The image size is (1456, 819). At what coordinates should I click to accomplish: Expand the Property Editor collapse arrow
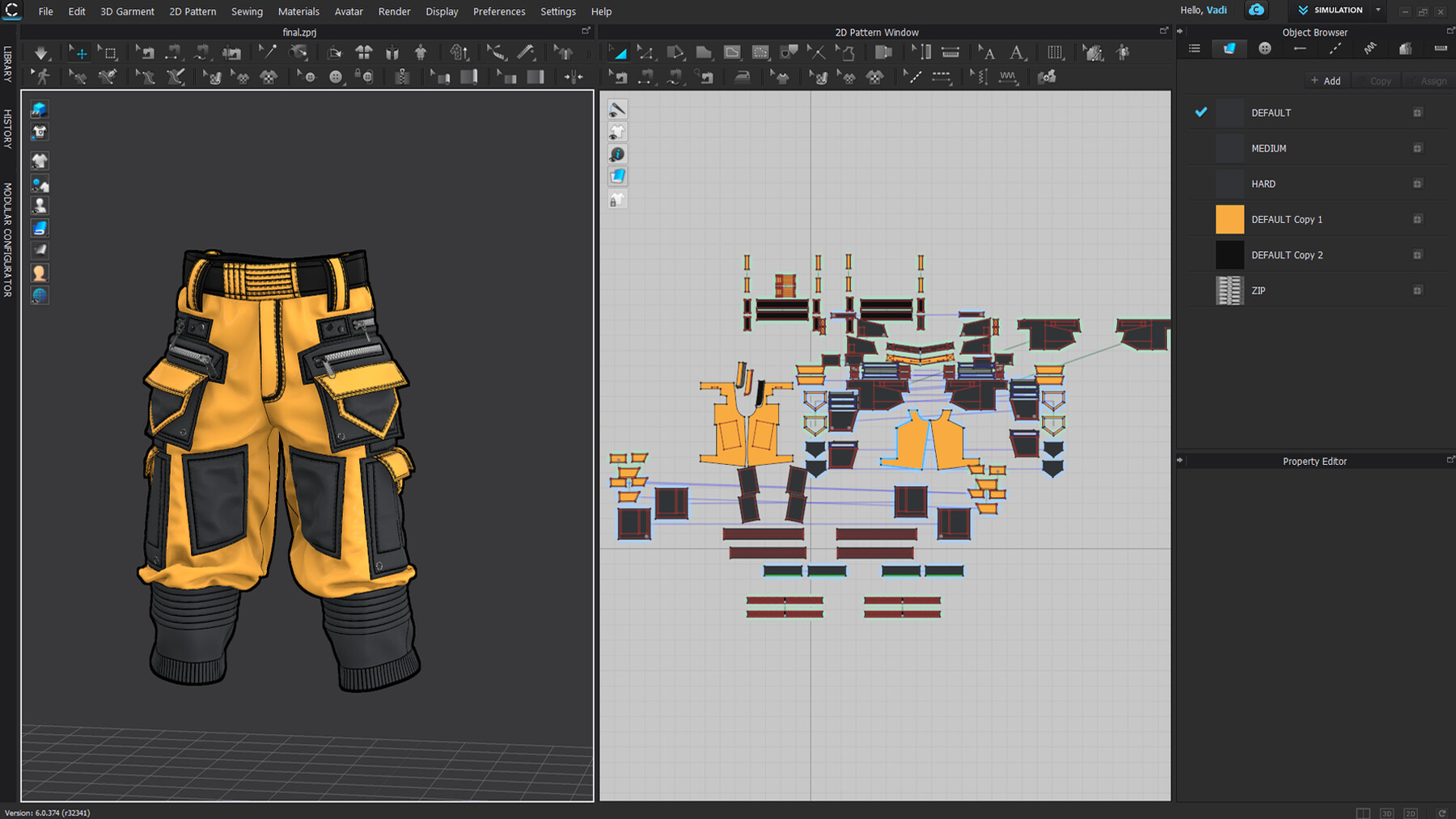point(1179,461)
